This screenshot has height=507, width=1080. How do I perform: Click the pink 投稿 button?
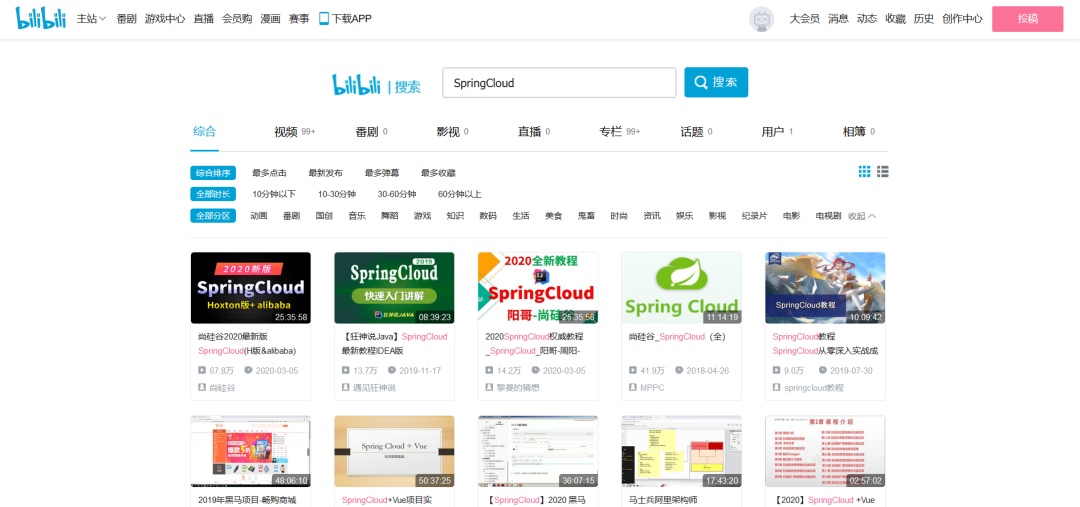1027,18
